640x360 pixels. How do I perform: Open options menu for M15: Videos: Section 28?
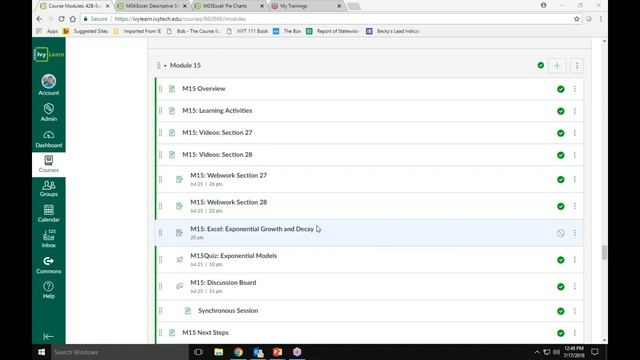(575, 155)
